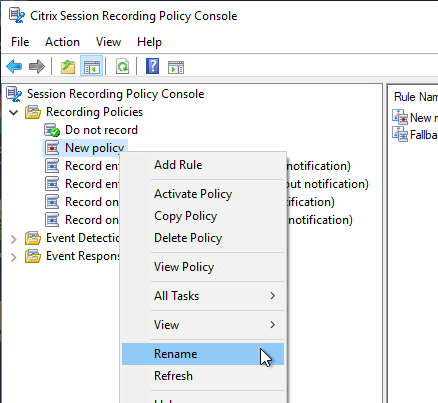Click the Up One Level folder icon

pyautogui.click(x=68, y=67)
